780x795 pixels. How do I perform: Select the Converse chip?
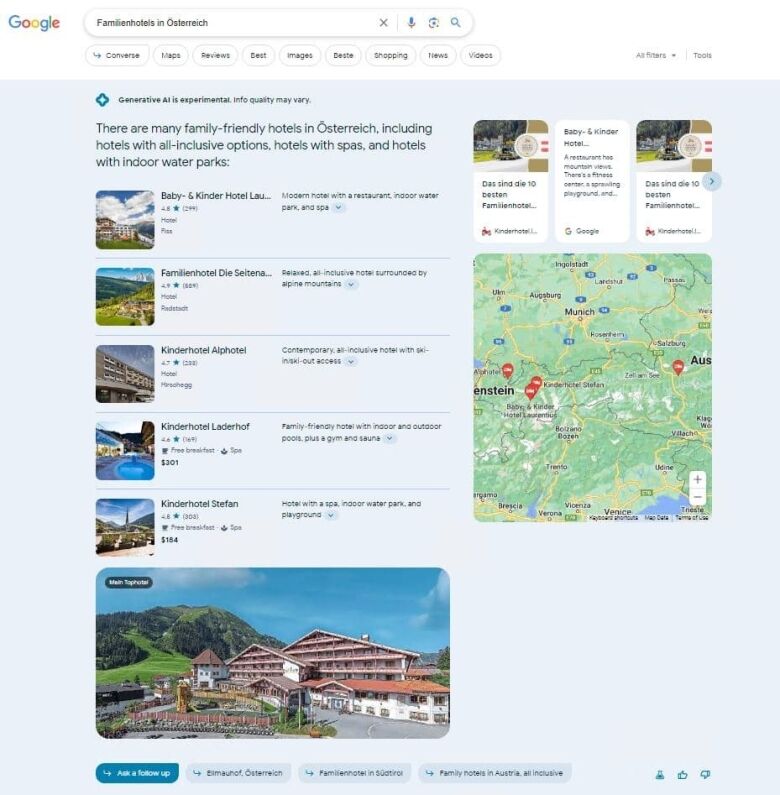point(117,55)
